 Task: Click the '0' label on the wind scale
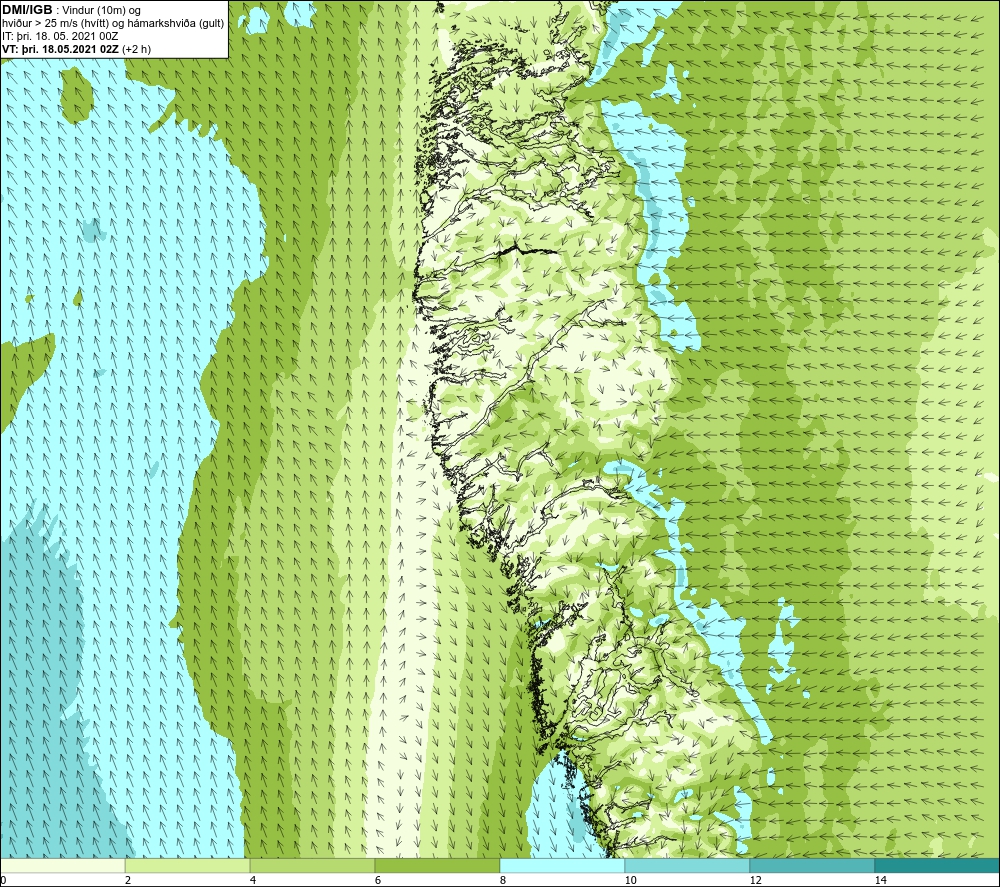(x=3, y=880)
